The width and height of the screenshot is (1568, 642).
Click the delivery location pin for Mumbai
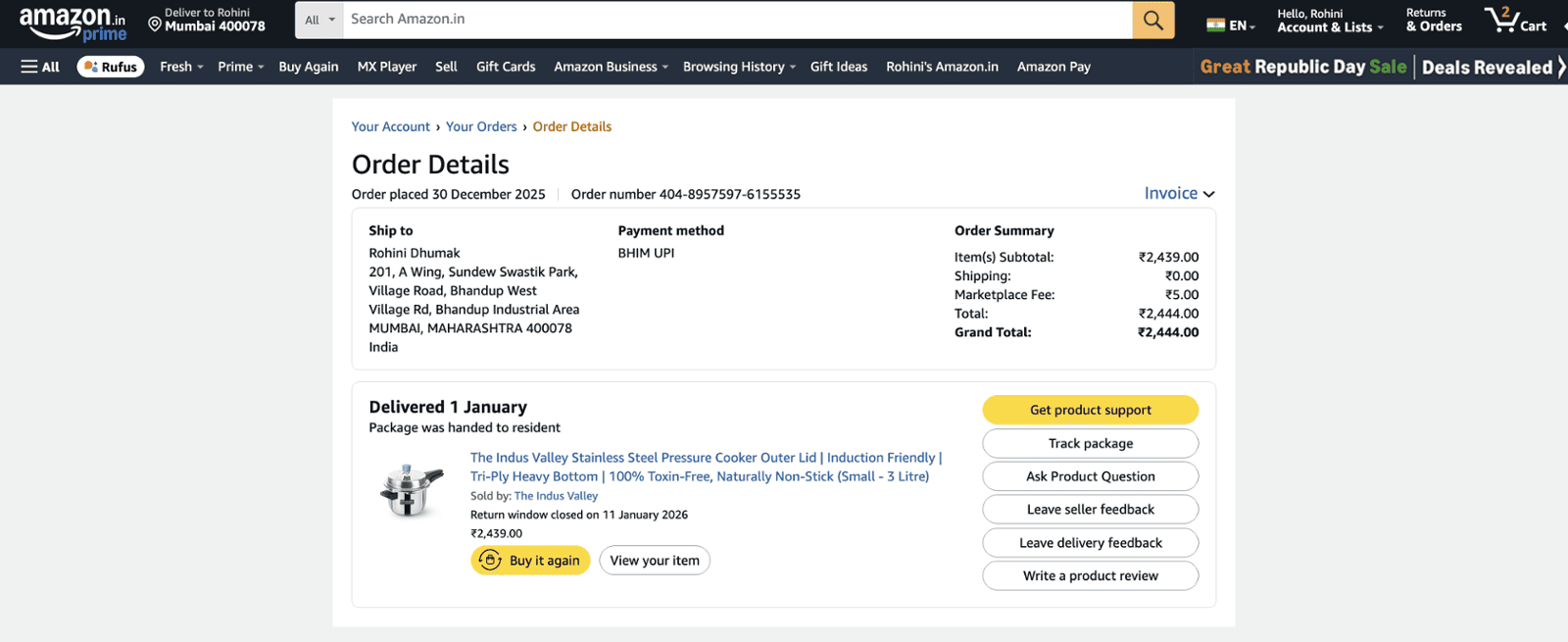155,24
